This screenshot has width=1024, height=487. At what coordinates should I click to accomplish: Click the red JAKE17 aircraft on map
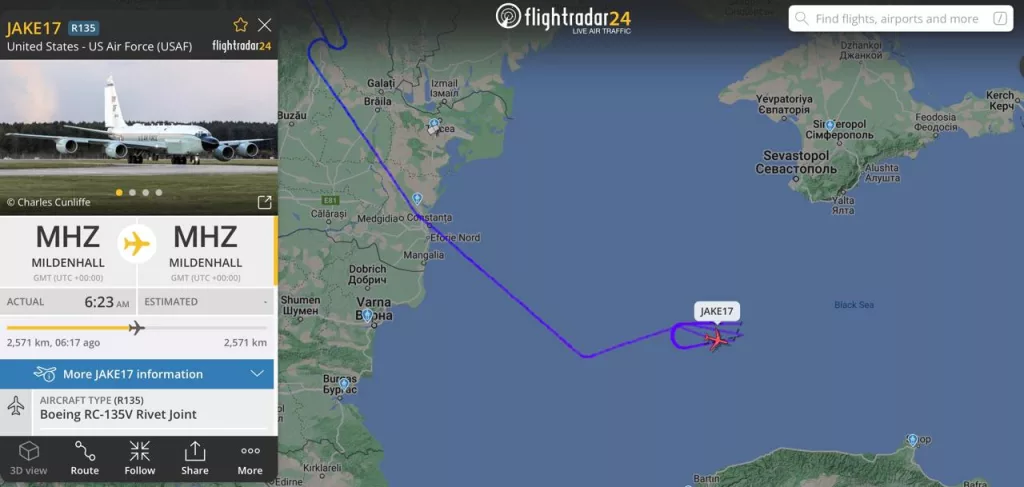pyautogui.click(x=716, y=339)
